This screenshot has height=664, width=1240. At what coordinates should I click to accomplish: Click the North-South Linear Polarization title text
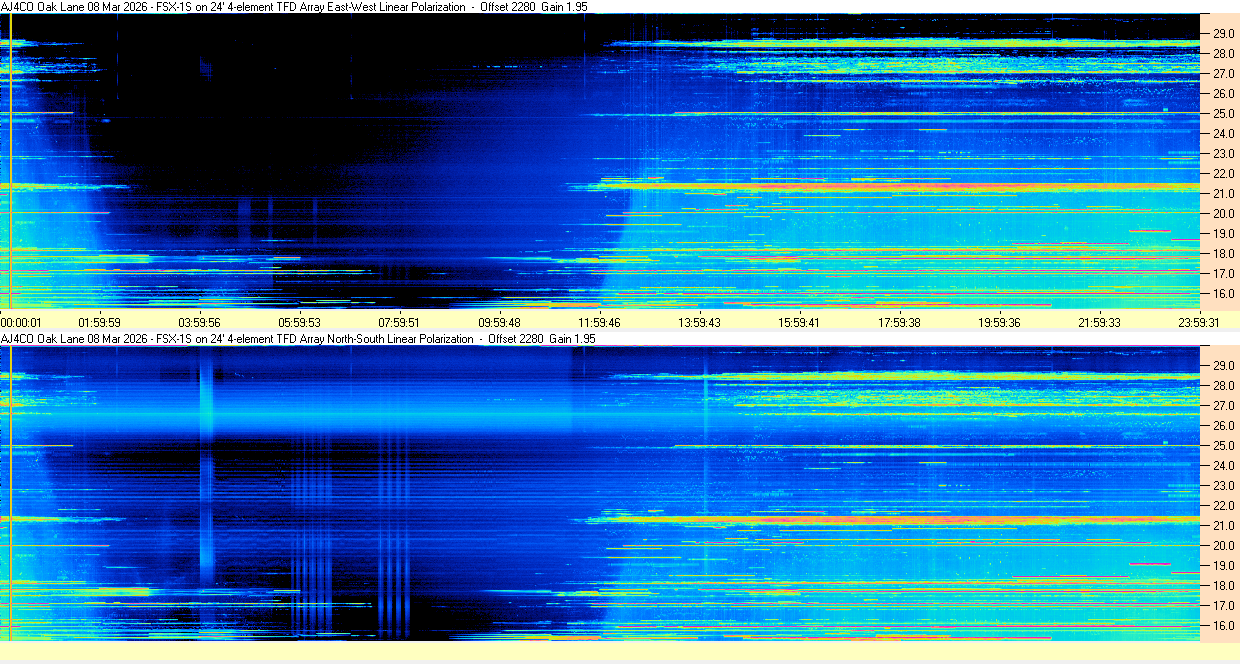point(400,339)
